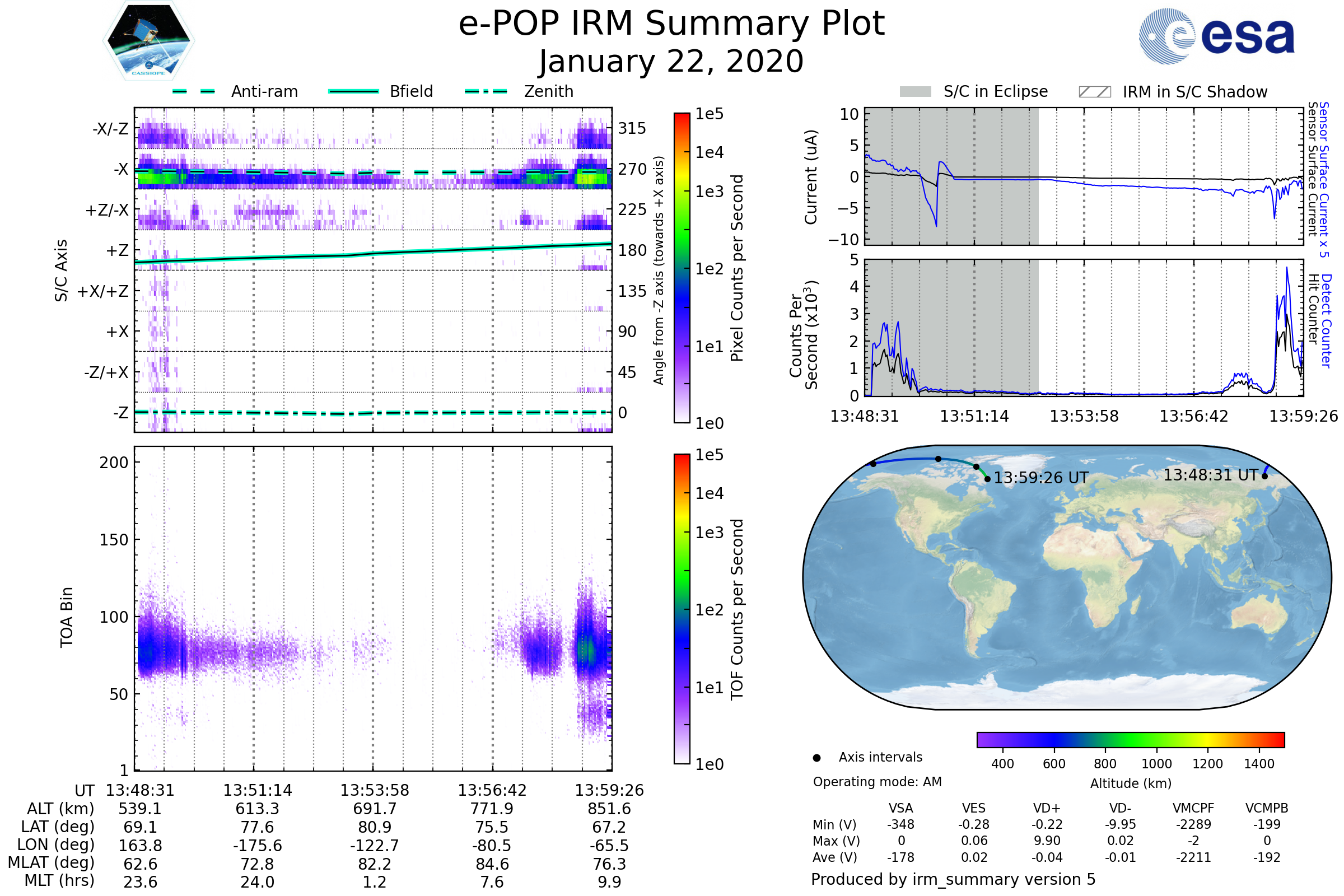The width and height of the screenshot is (1344, 896).
Task: Click the Zenith dash-dot legend marker
Action: click(x=486, y=91)
